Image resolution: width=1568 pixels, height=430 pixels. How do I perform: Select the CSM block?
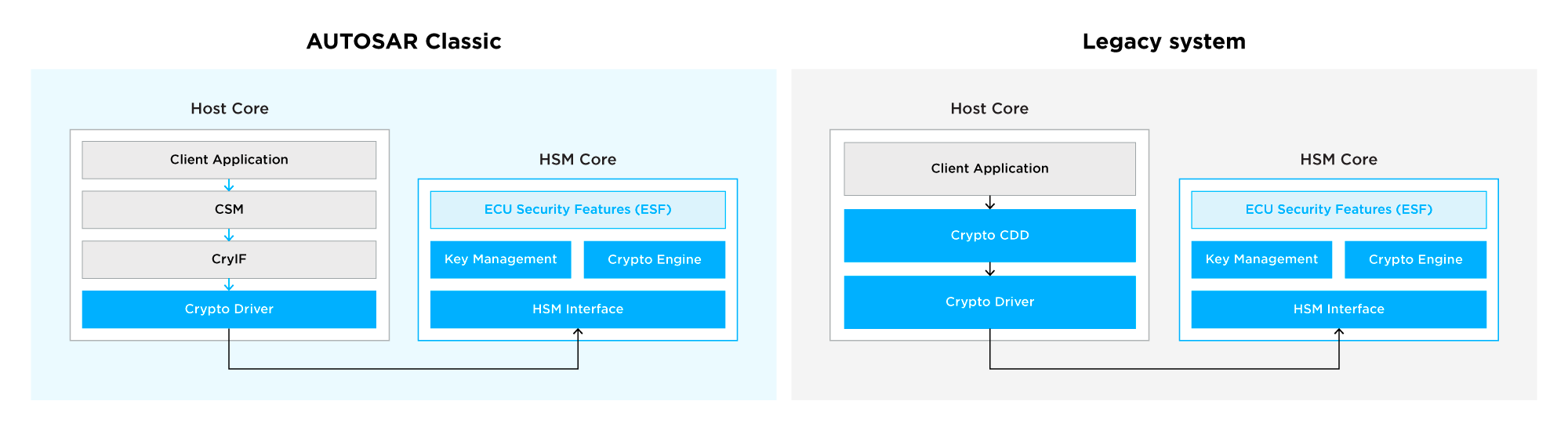pos(229,210)
